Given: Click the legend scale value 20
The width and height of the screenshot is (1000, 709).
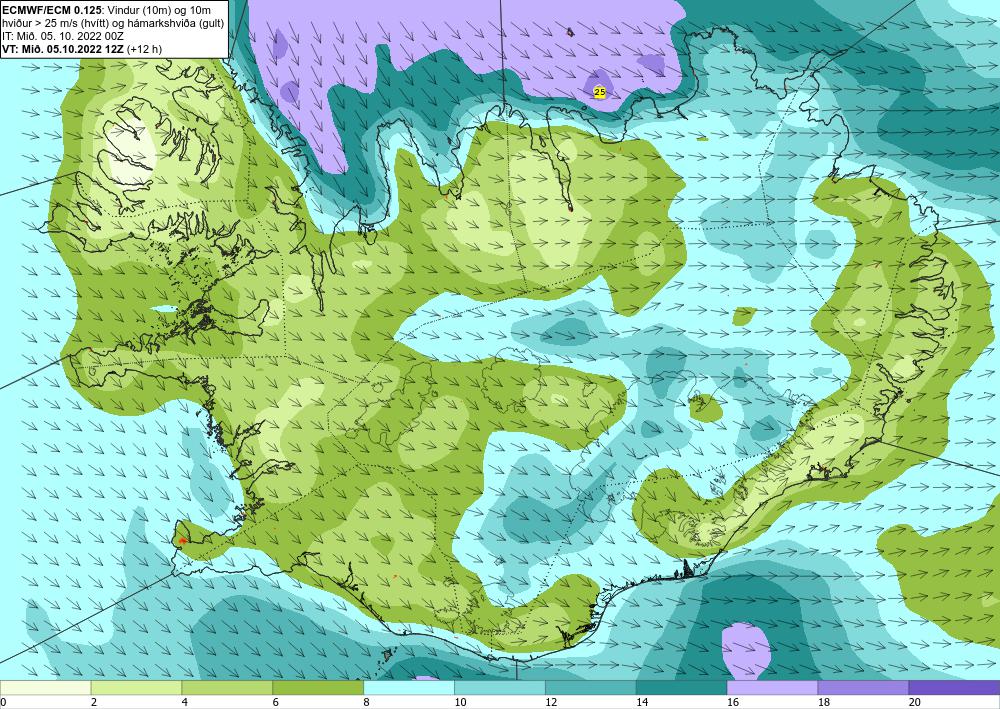Looking at the screenshot, I should 915,703.
